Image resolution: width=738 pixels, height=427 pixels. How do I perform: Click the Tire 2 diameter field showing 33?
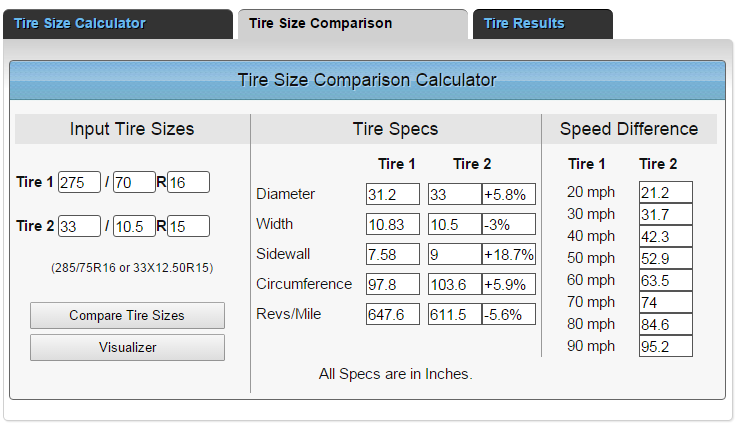[79, 226]
